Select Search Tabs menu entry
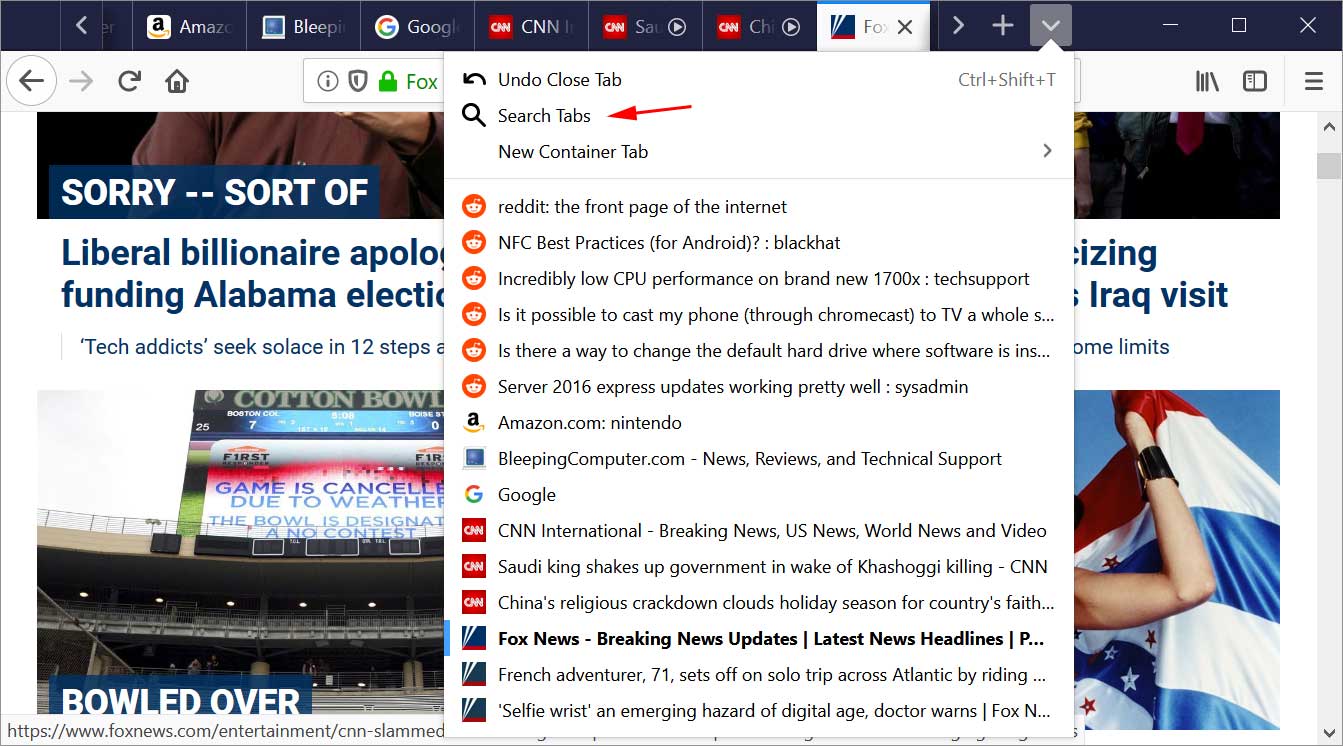Screen dimensions: 1343x746 click(x=759, y=116)
